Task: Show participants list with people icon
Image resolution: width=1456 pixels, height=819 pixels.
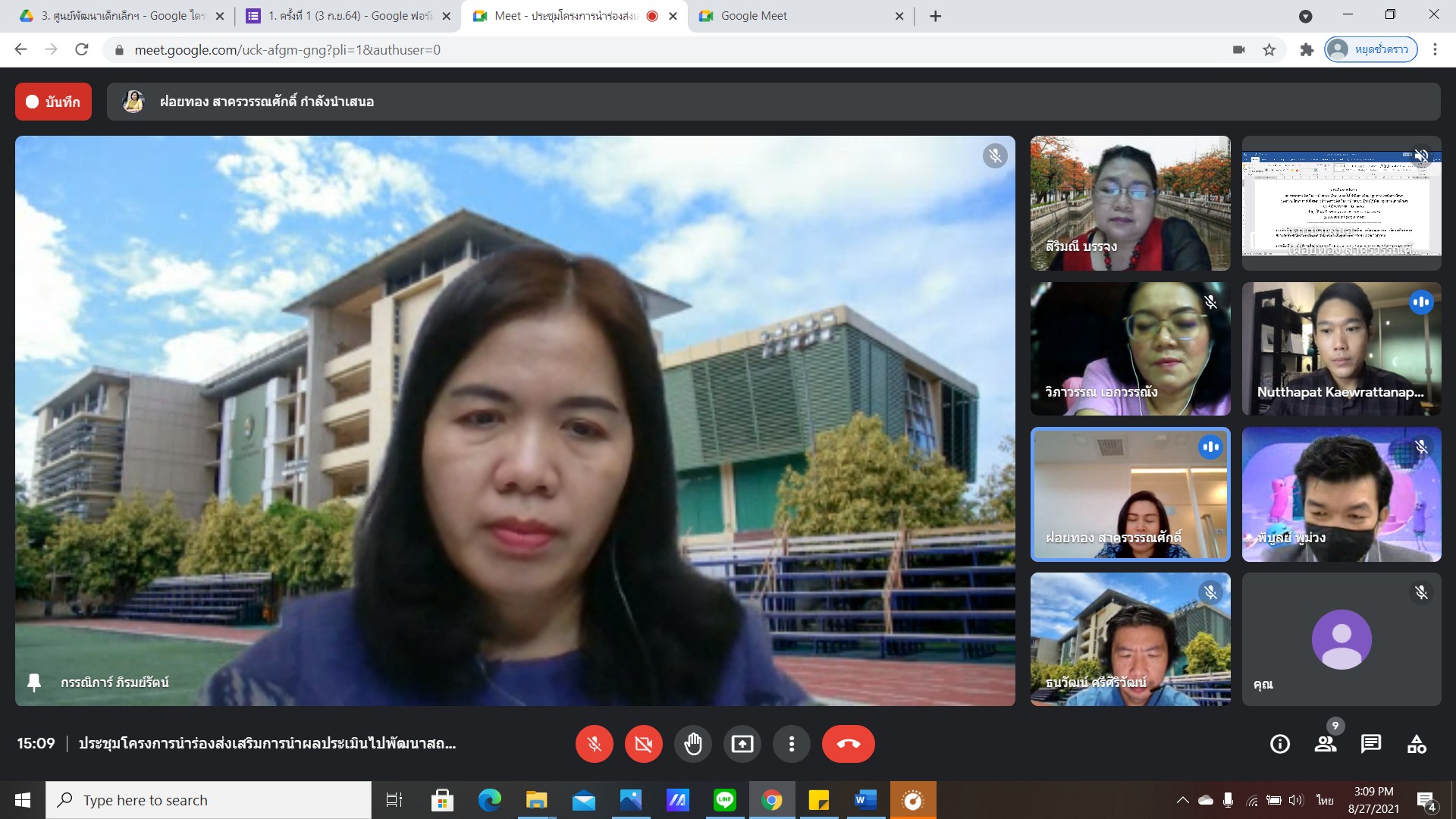Action: 1325,744
